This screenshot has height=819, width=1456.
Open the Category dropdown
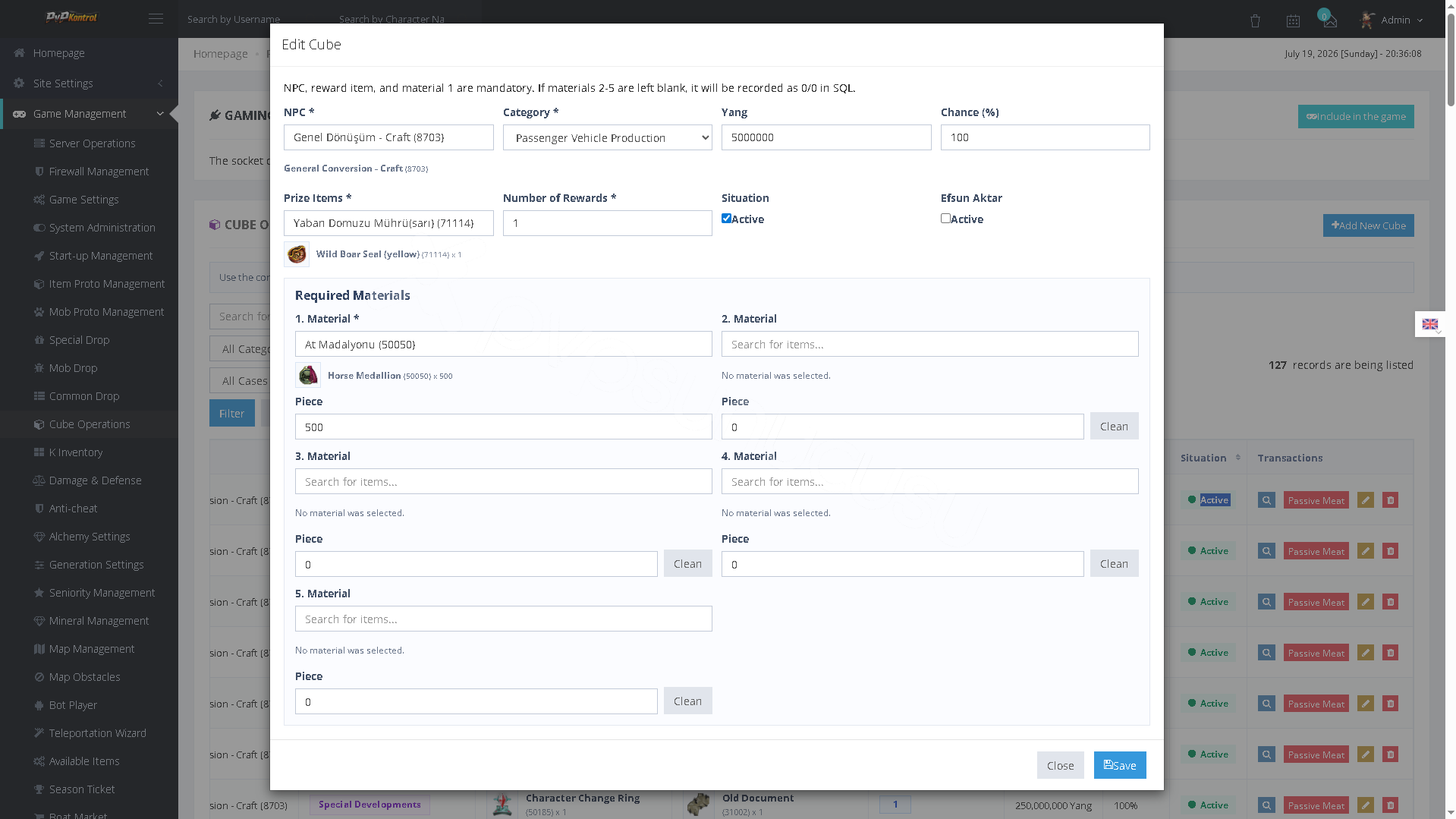607,137
